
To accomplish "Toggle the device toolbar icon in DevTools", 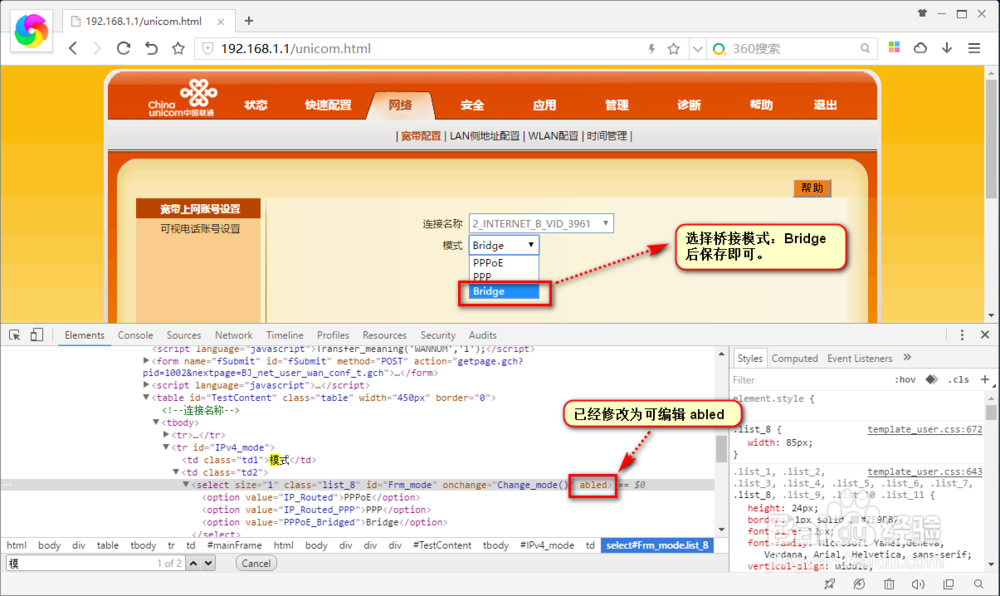I will [x=36, y=335].
